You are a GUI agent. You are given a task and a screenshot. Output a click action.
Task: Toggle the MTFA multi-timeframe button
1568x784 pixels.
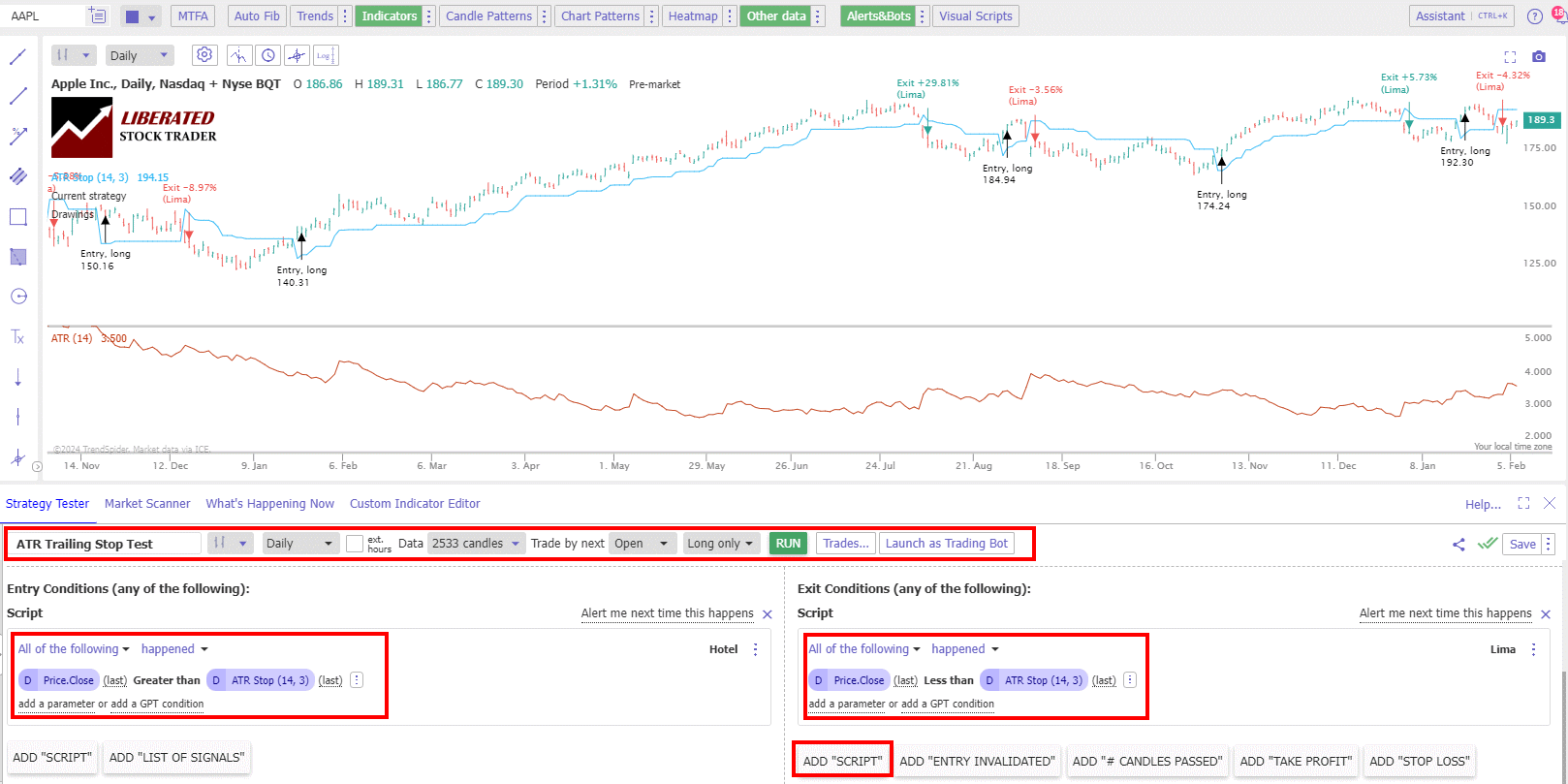click(x=193, y=16)
